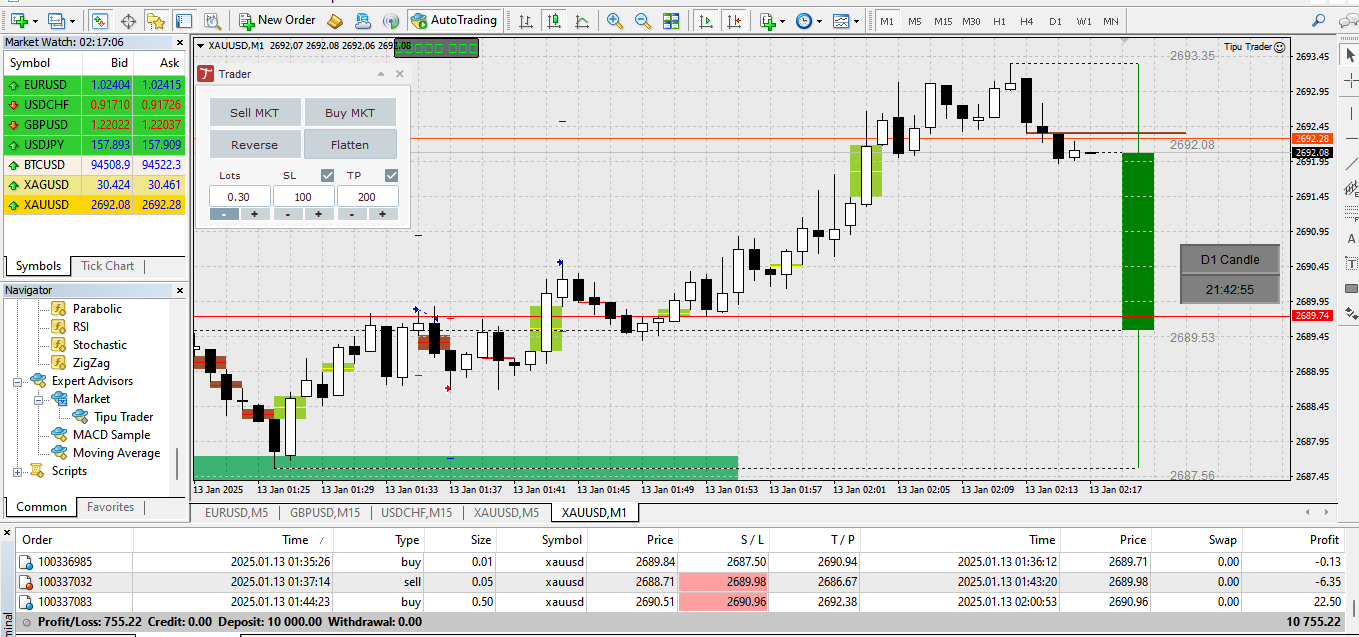Screen dimensions: 1359x637
Task: Switch chart to candlestick display icon
Action: pos(555,20)
